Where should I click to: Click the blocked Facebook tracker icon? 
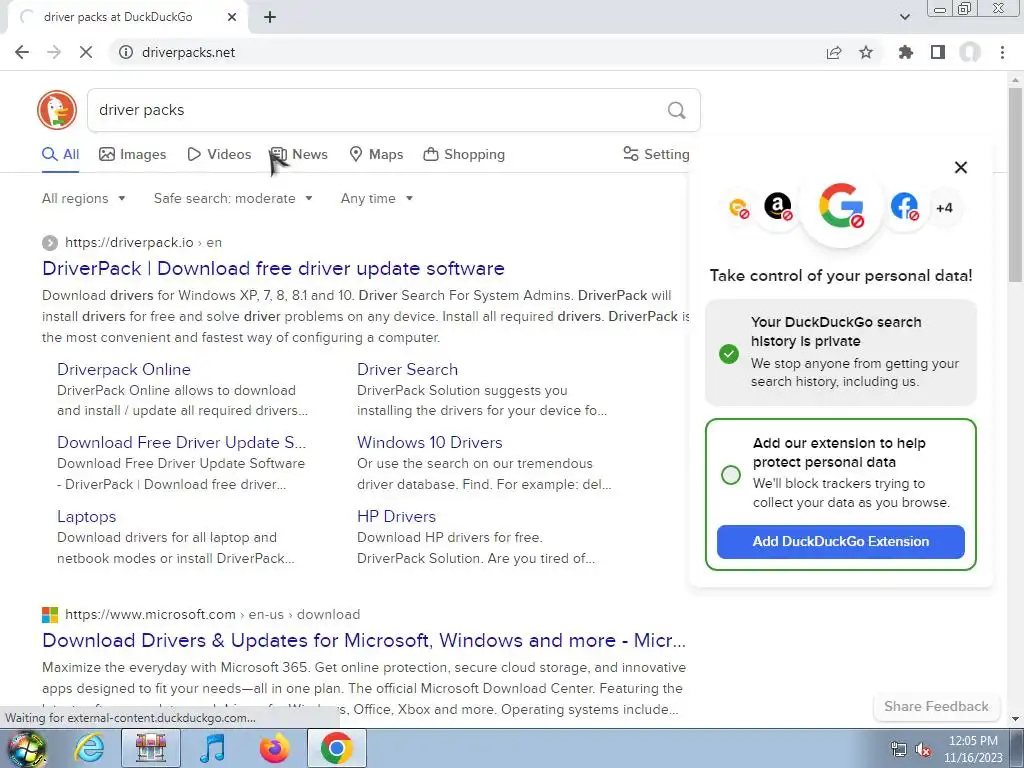coord(904,207)
